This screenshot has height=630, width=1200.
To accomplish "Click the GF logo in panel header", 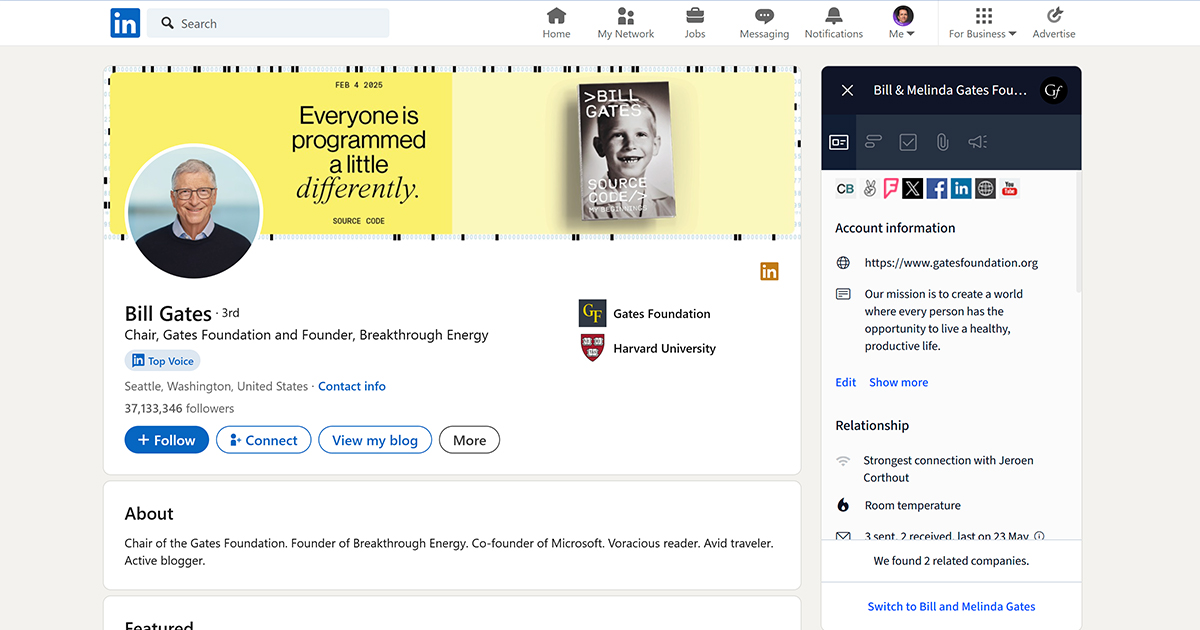I will tap(1053, 90).
